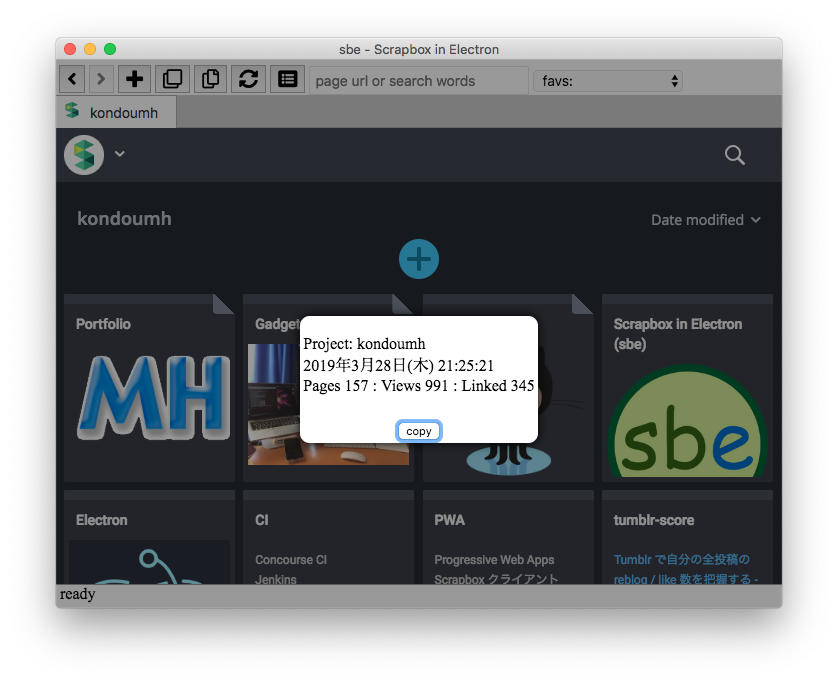This screenshot has width=838, height=682.
Task: Click the kondoumh project title heading
Action: 124,219
